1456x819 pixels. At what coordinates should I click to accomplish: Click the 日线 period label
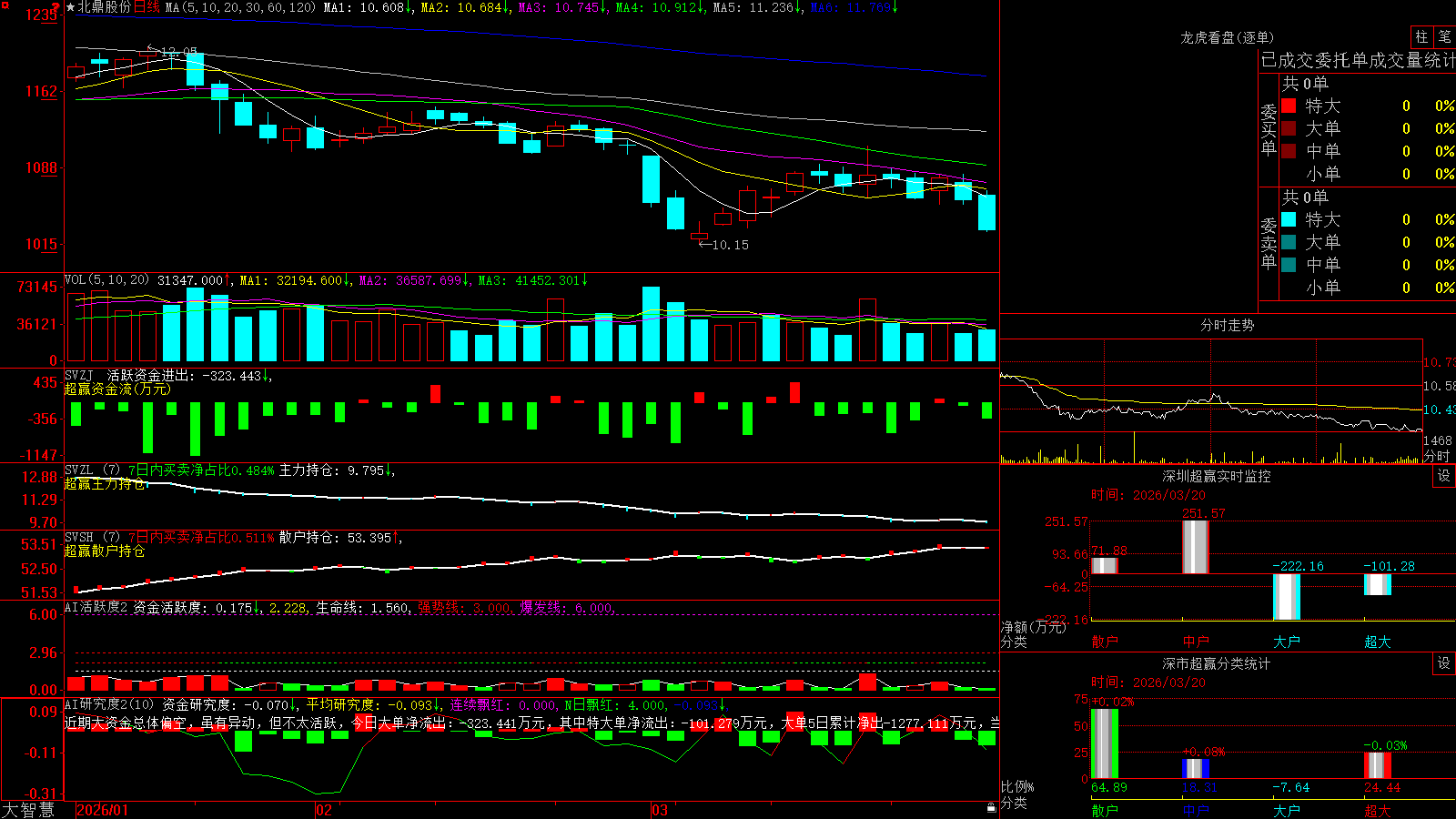147,7
